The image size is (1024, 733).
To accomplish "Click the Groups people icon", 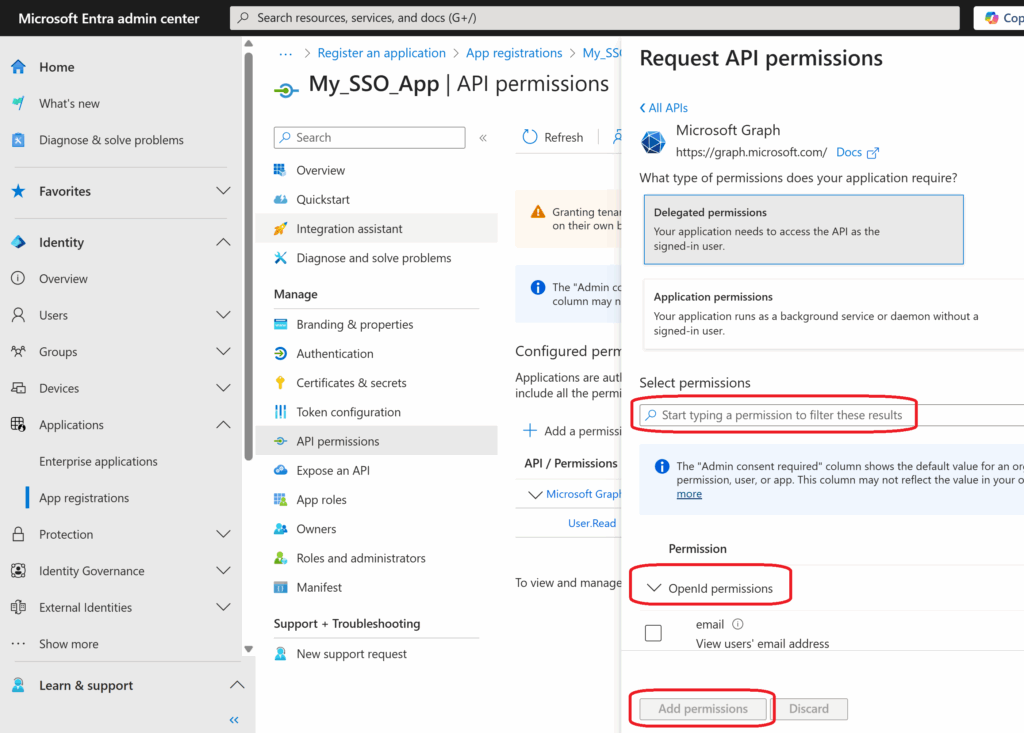I will pyautogui.click(x=18, y=351).
